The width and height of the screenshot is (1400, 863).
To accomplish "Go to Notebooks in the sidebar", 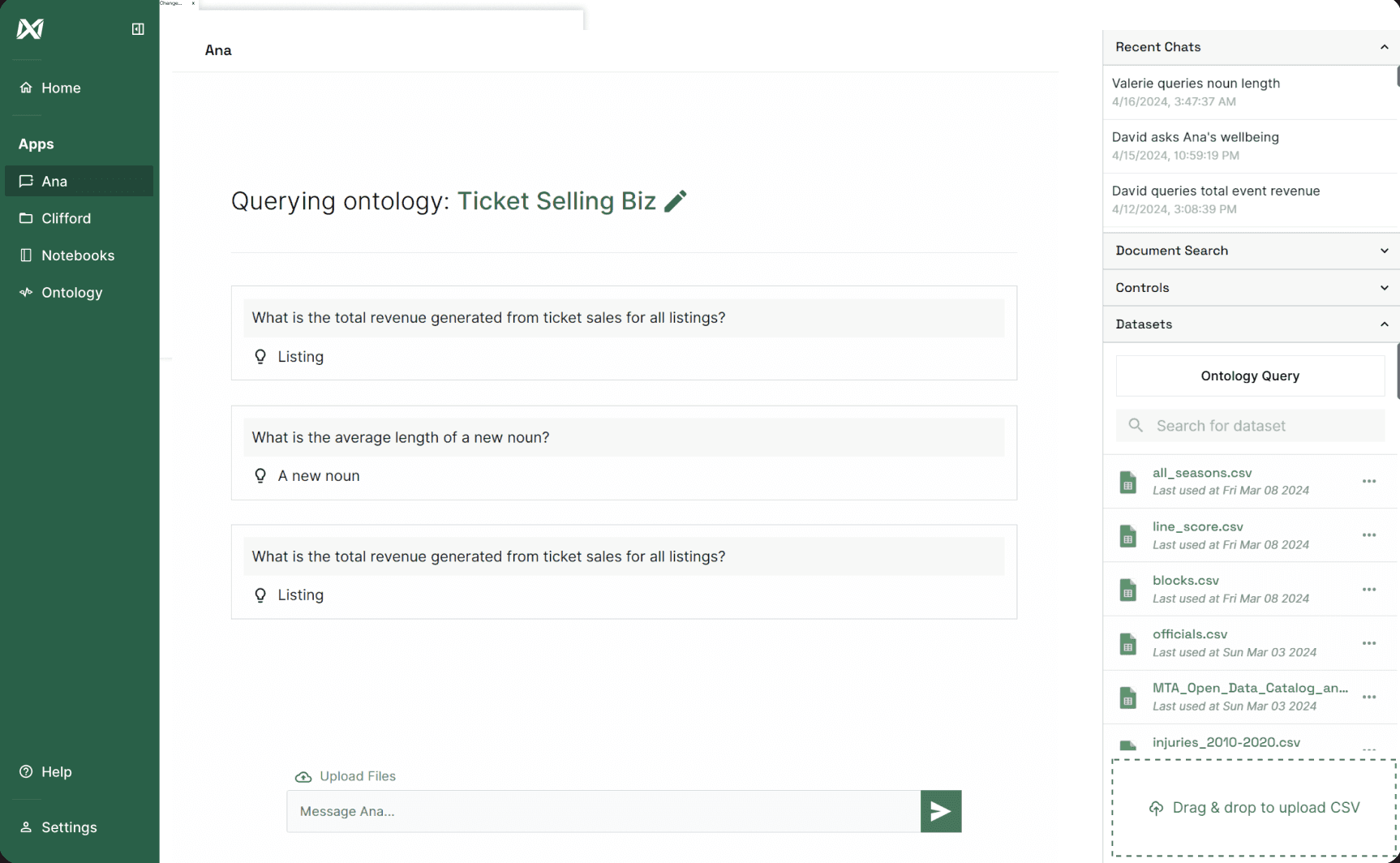I will click(x=78, y=255).
